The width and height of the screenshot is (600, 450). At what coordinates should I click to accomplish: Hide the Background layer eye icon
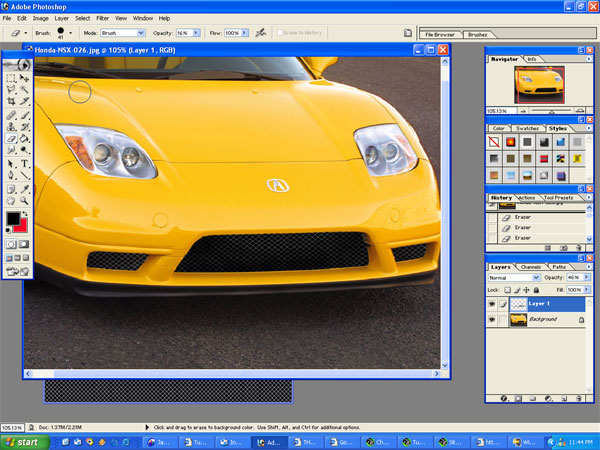pos(492,319)
